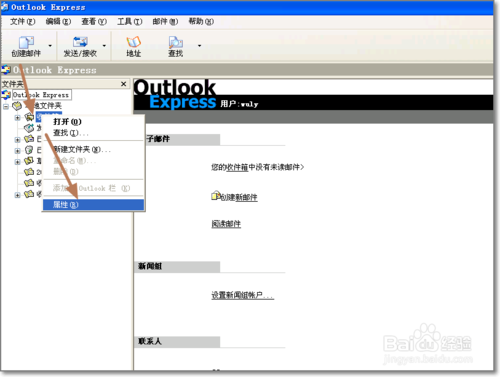The height and width of the screenshot is (377, 500).
Task: Open the 邮件(M) menu
Action: [165, 22]
